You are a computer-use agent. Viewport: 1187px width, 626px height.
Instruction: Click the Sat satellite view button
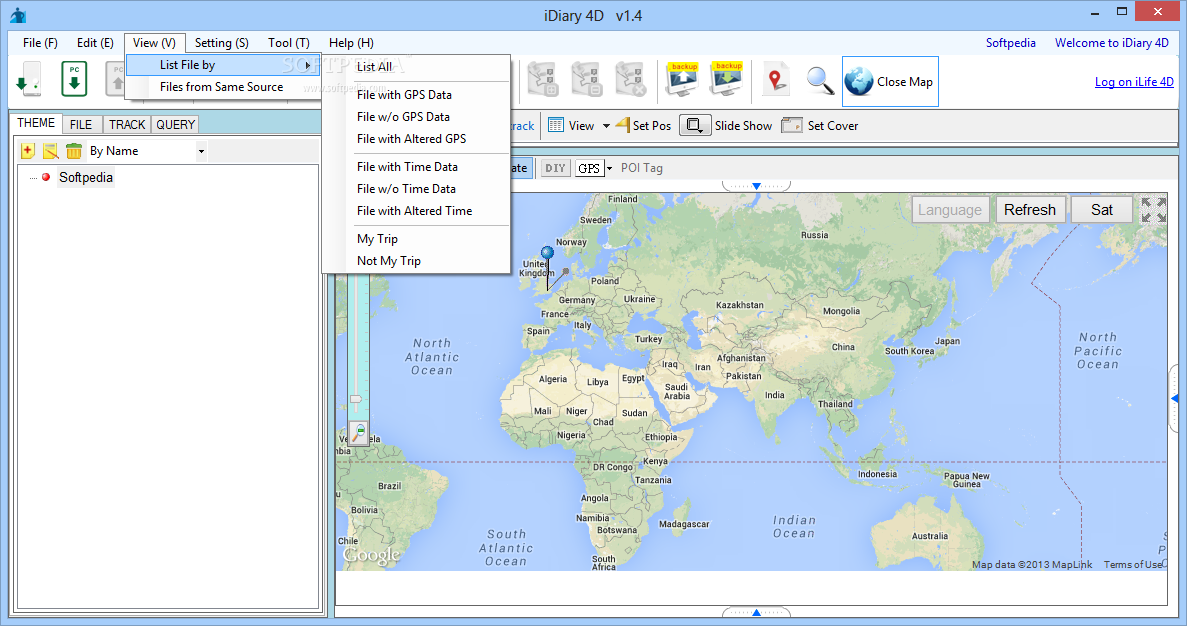pyautogui.click(x=1101, y=210)
